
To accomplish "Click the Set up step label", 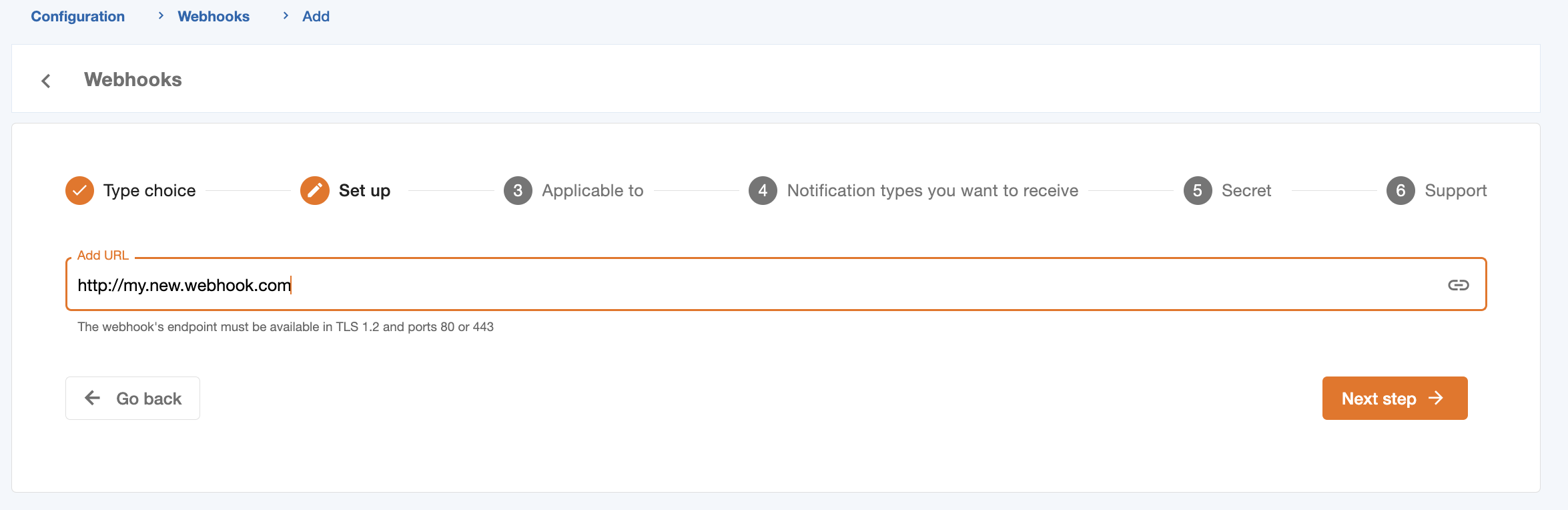I will (364, 191).
